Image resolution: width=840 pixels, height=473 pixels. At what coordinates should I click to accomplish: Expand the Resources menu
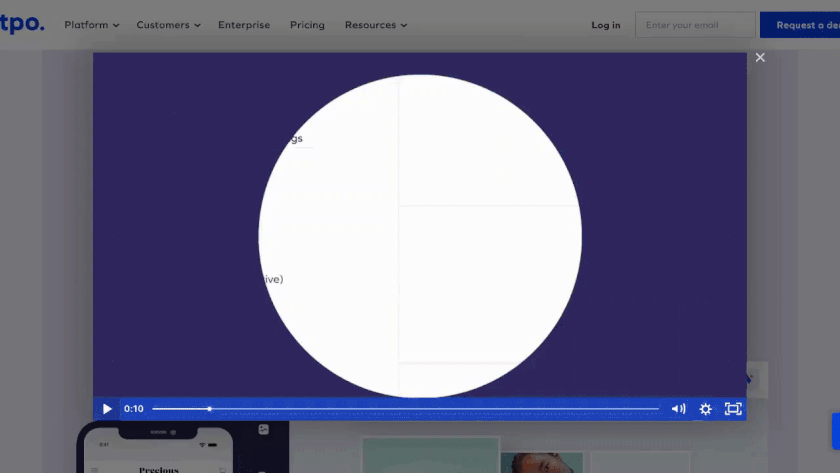coord(376,25)
